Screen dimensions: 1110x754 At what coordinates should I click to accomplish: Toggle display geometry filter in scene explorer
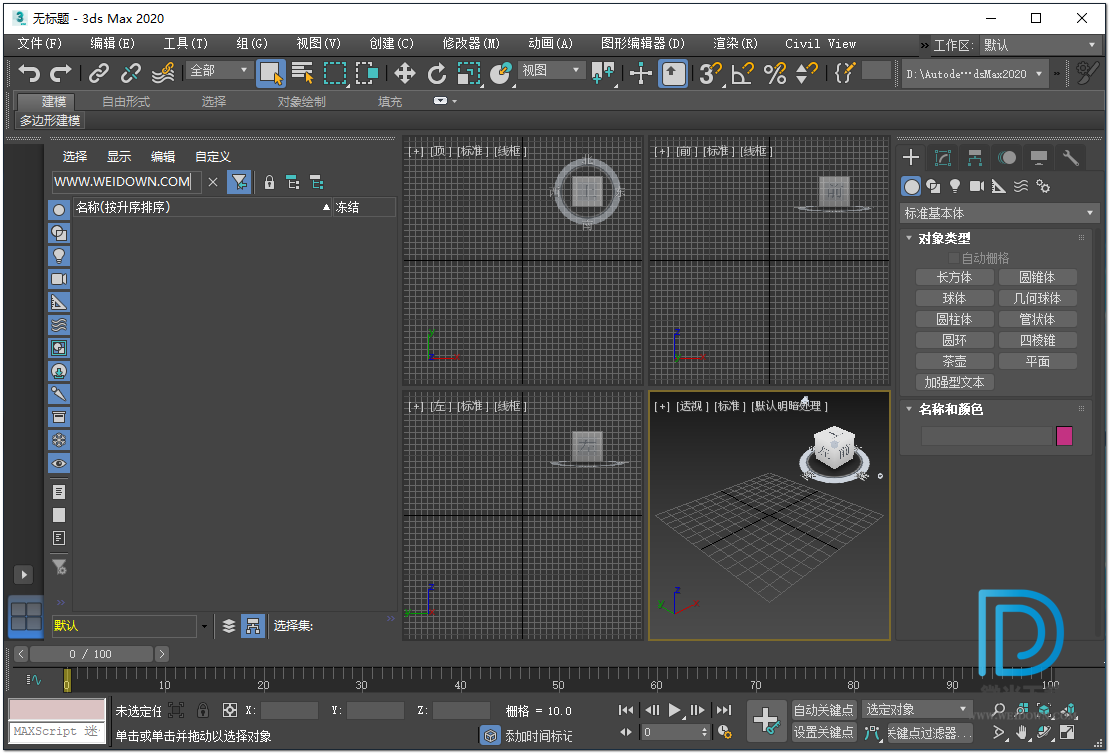59,210
